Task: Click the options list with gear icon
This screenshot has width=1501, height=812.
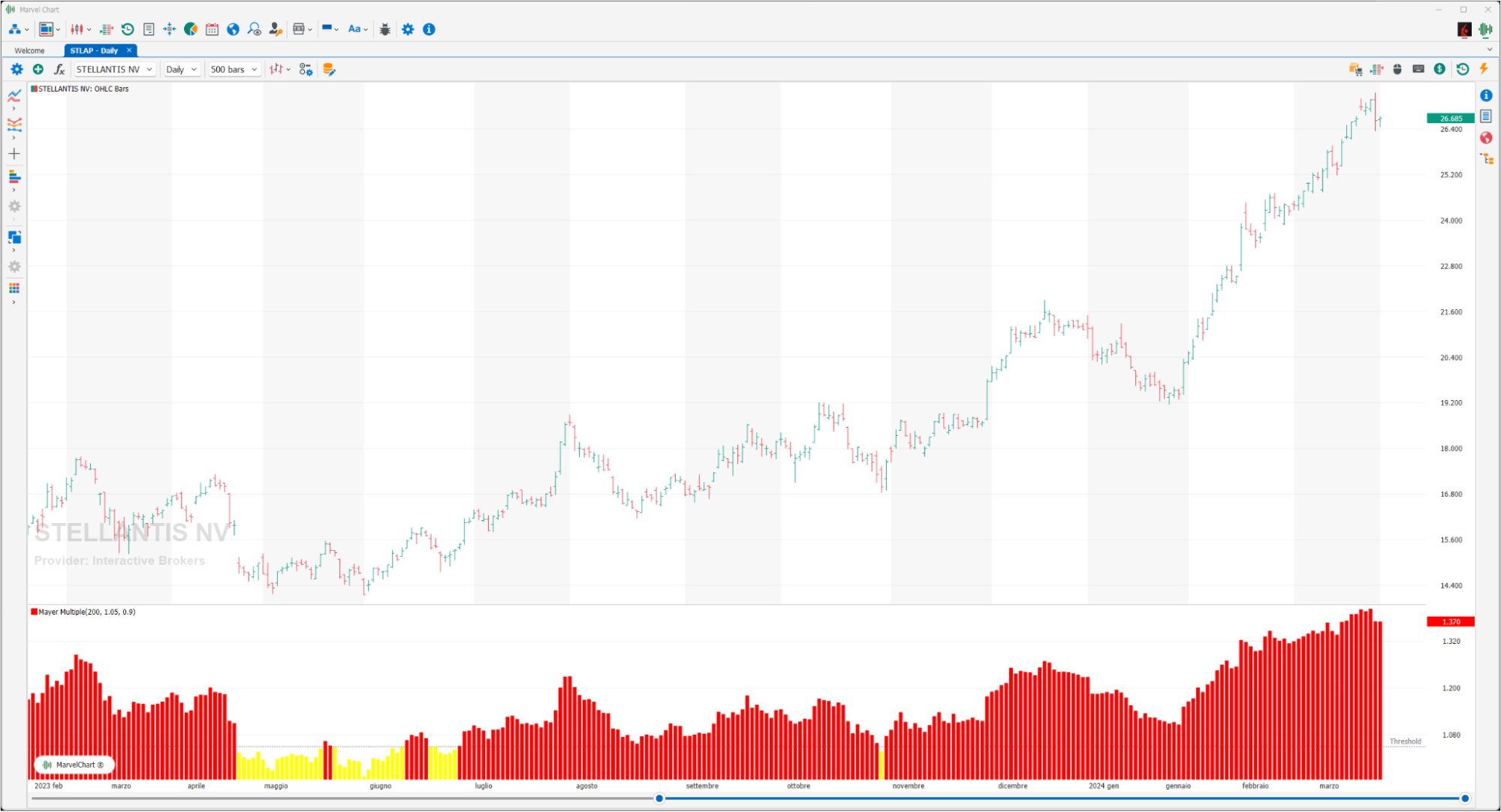Action: (306, 69)
